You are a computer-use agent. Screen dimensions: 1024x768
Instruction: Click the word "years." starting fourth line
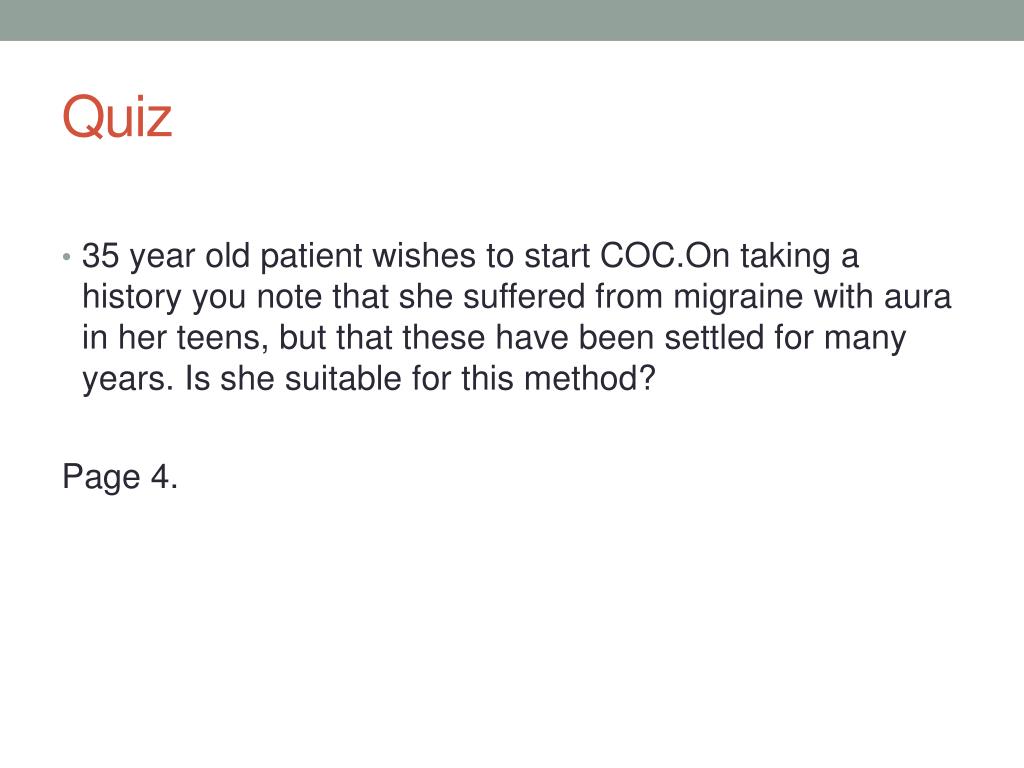pos(128,380)
